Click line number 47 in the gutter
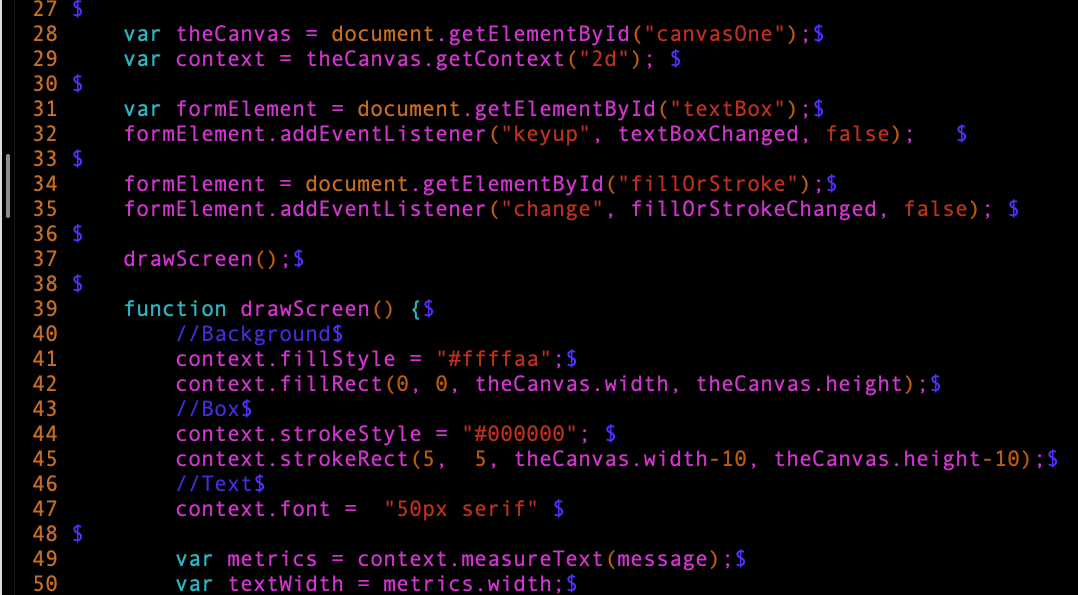This screenshot has height=595, width=1078. [45, 509]
